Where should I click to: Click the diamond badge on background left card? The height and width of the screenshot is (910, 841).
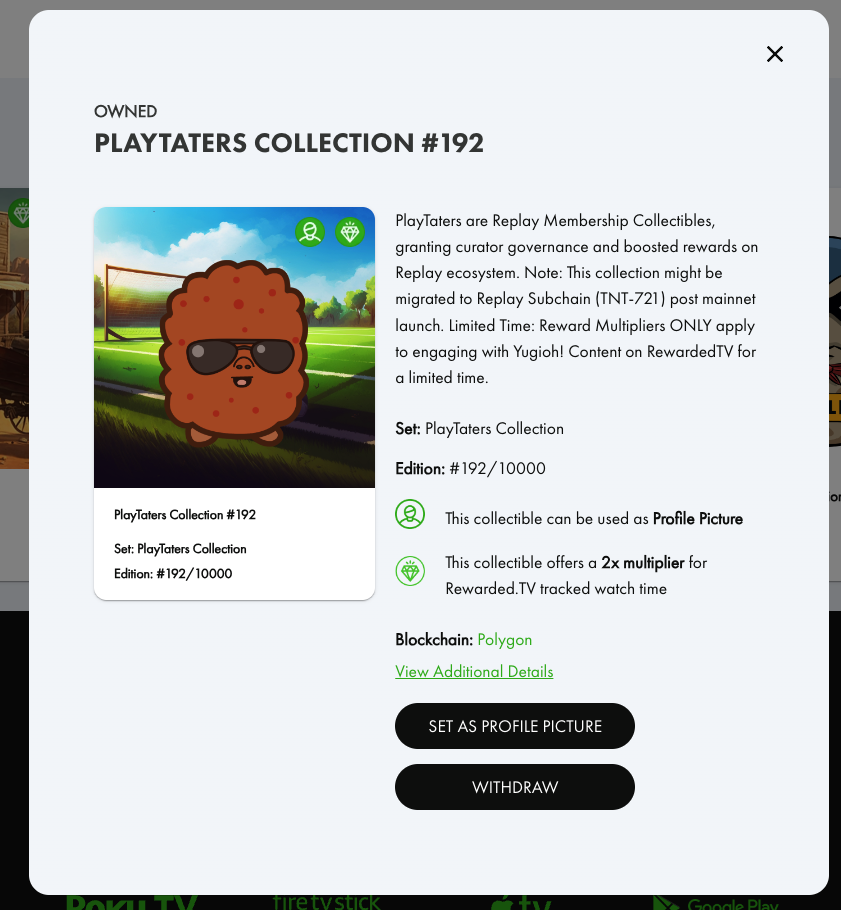[21, 213]
